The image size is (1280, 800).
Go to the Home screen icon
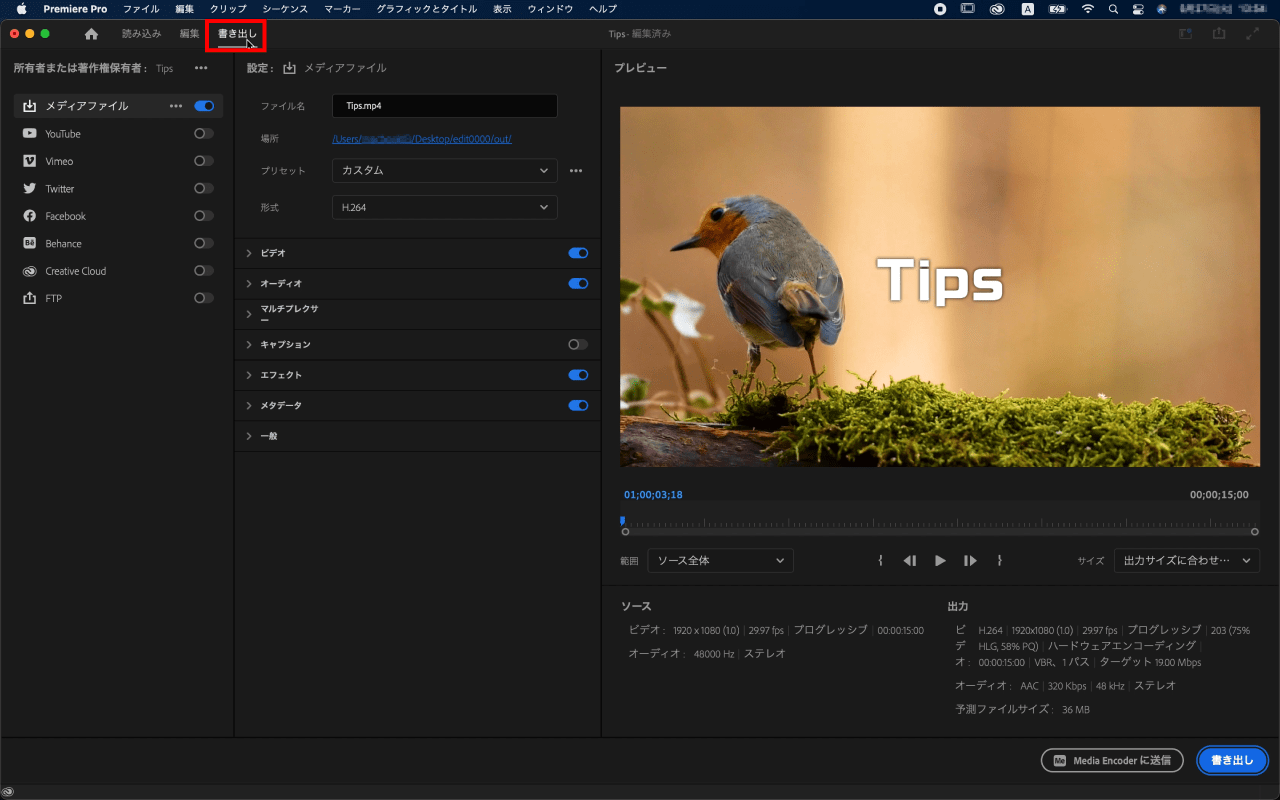91,34
